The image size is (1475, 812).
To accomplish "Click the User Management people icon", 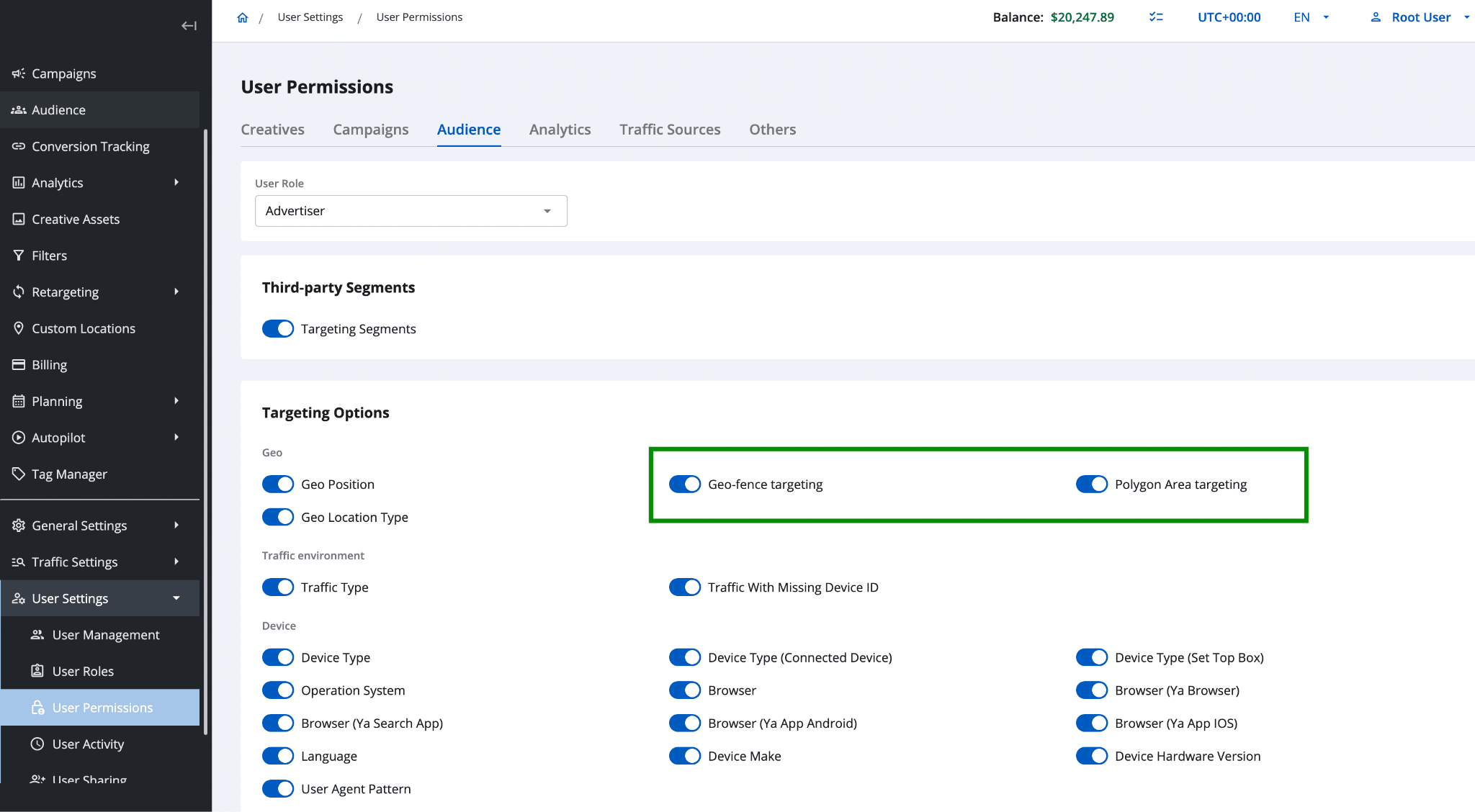I will coord(37,635).
